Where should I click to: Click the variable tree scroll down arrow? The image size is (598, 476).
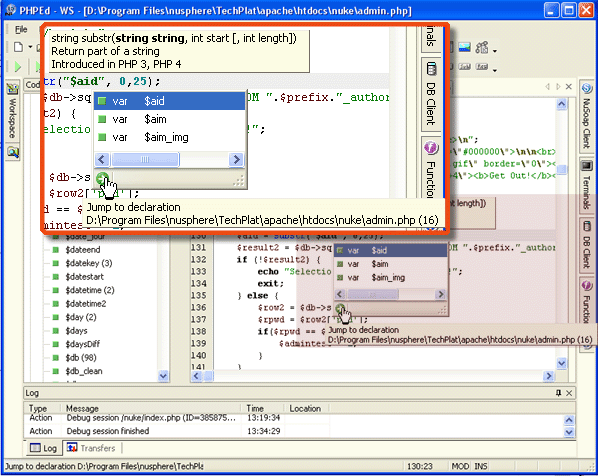(x=163, y=376)
